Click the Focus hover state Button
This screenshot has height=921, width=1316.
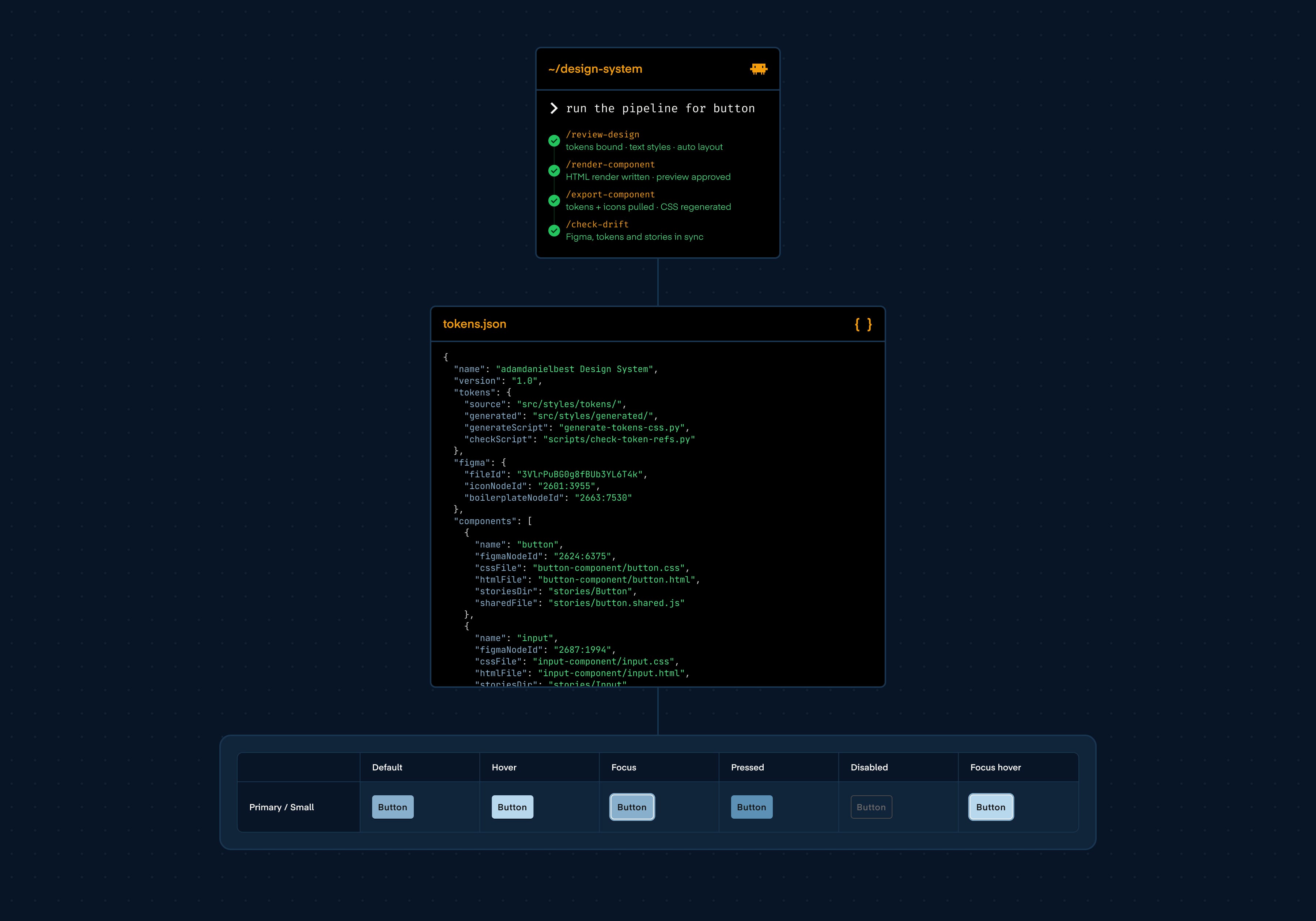[x=991, y=807]
